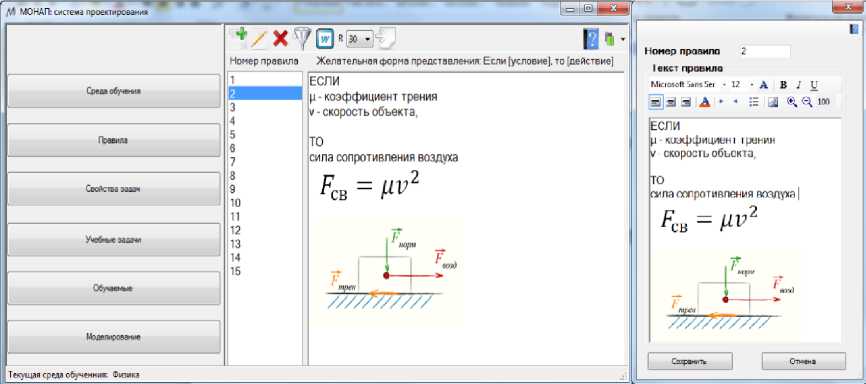Open the Правила section
The width and height of the screenshot is (866, 384).
pos(114,140)
